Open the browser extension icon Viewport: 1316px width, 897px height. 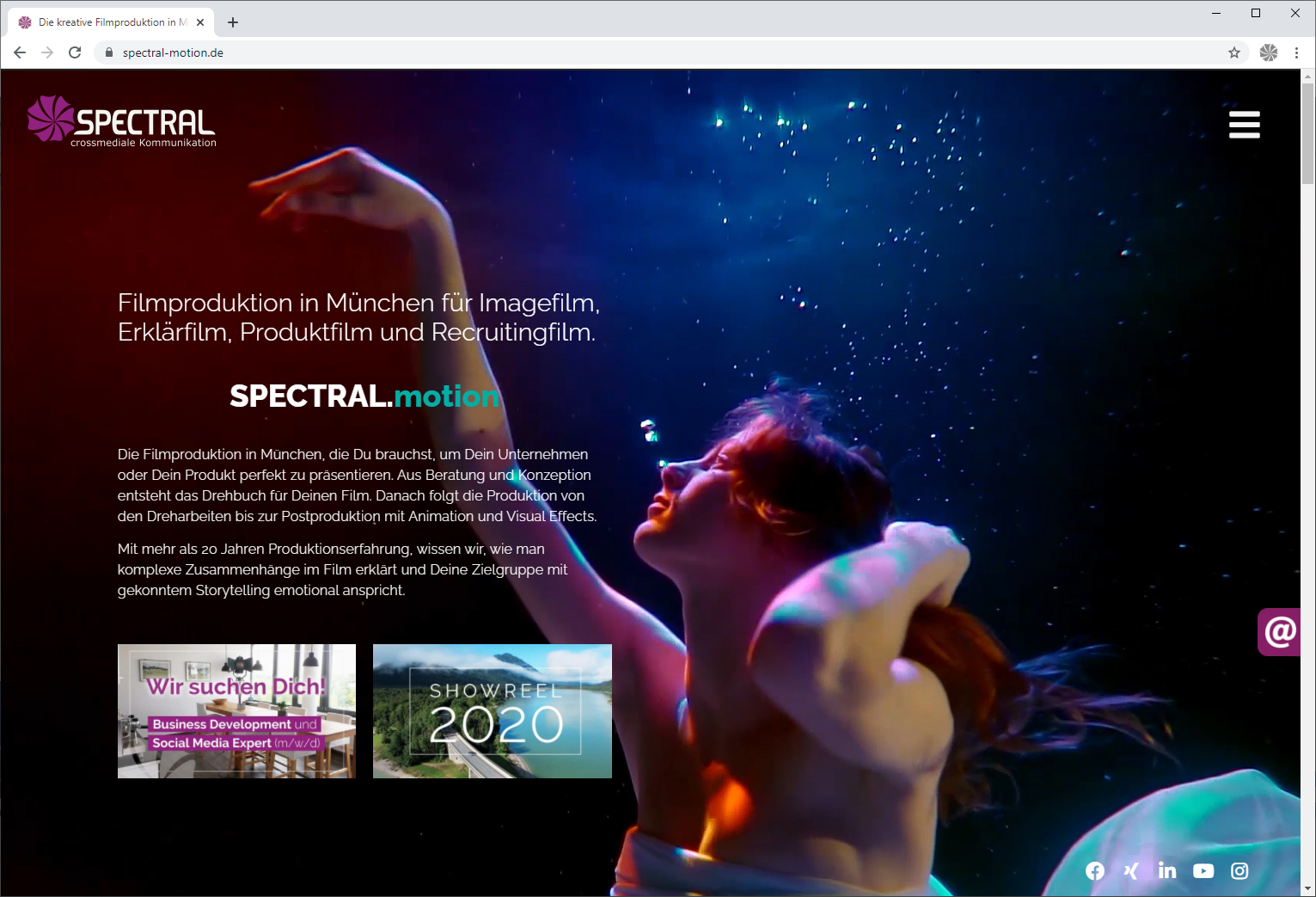(1269, 52)
